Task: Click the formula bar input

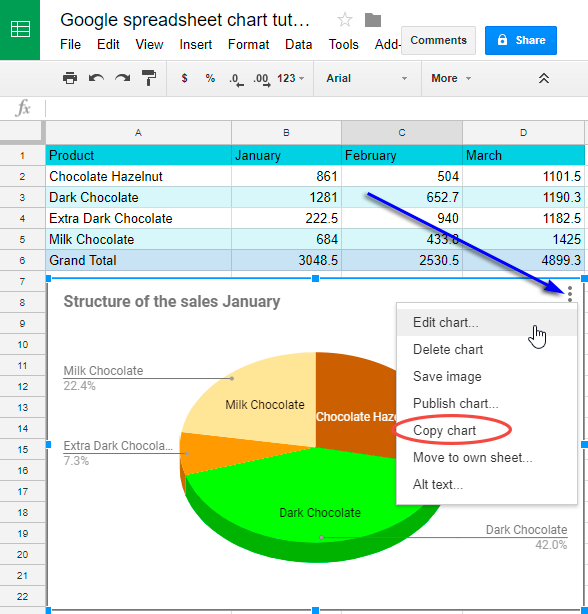Action: coord(316,108)
